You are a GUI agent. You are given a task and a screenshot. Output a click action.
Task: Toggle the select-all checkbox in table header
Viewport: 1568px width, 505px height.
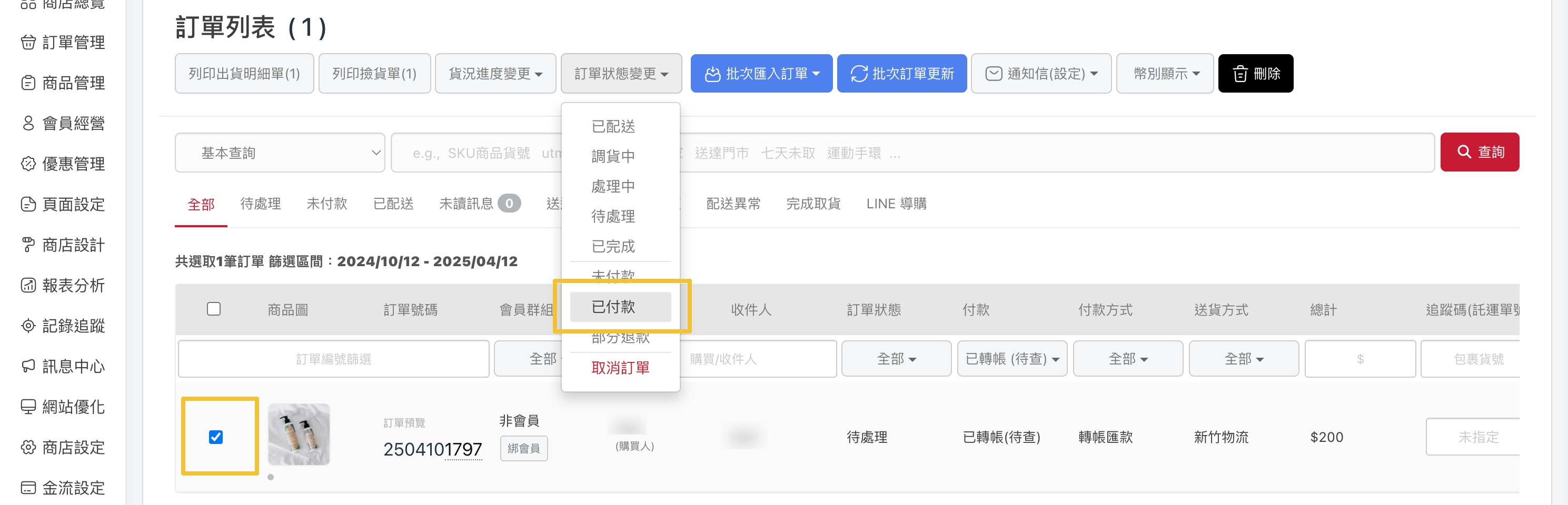coord(214,309)
